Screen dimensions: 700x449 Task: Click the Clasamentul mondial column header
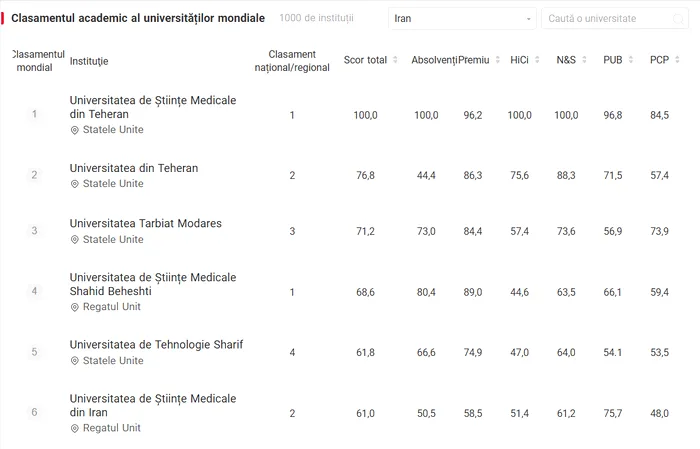(x=34, y=60)
